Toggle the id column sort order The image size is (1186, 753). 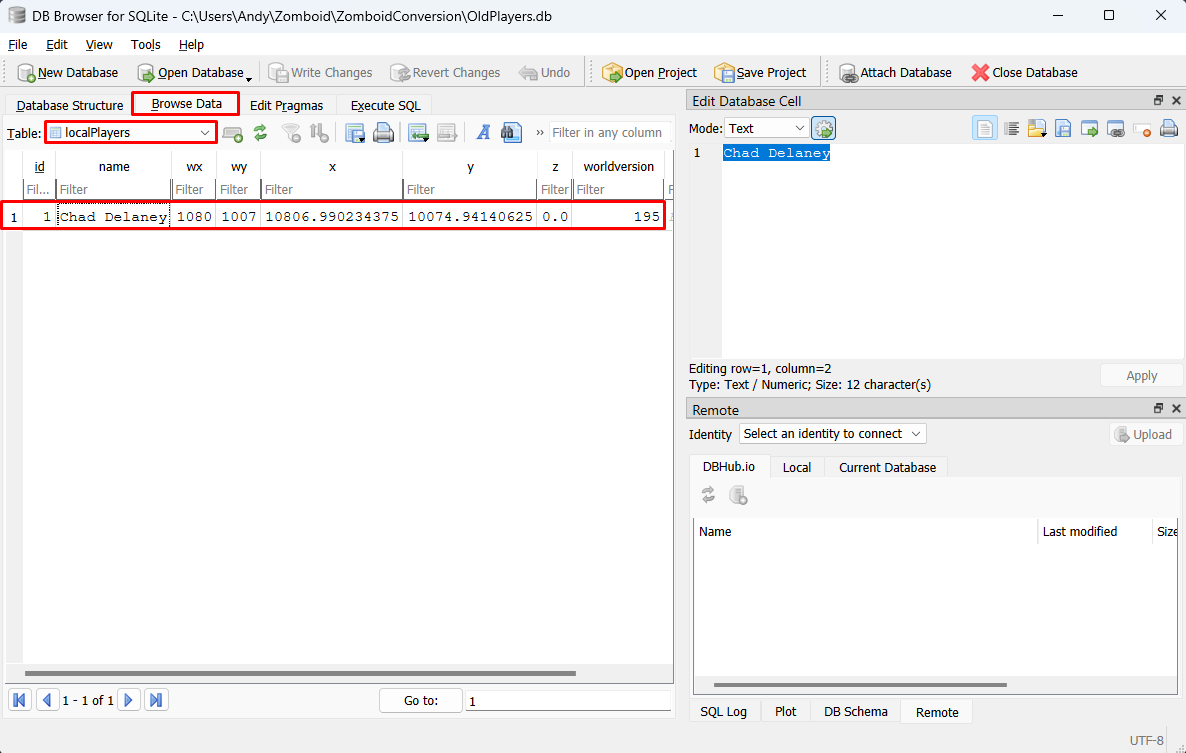pos(39,166)
